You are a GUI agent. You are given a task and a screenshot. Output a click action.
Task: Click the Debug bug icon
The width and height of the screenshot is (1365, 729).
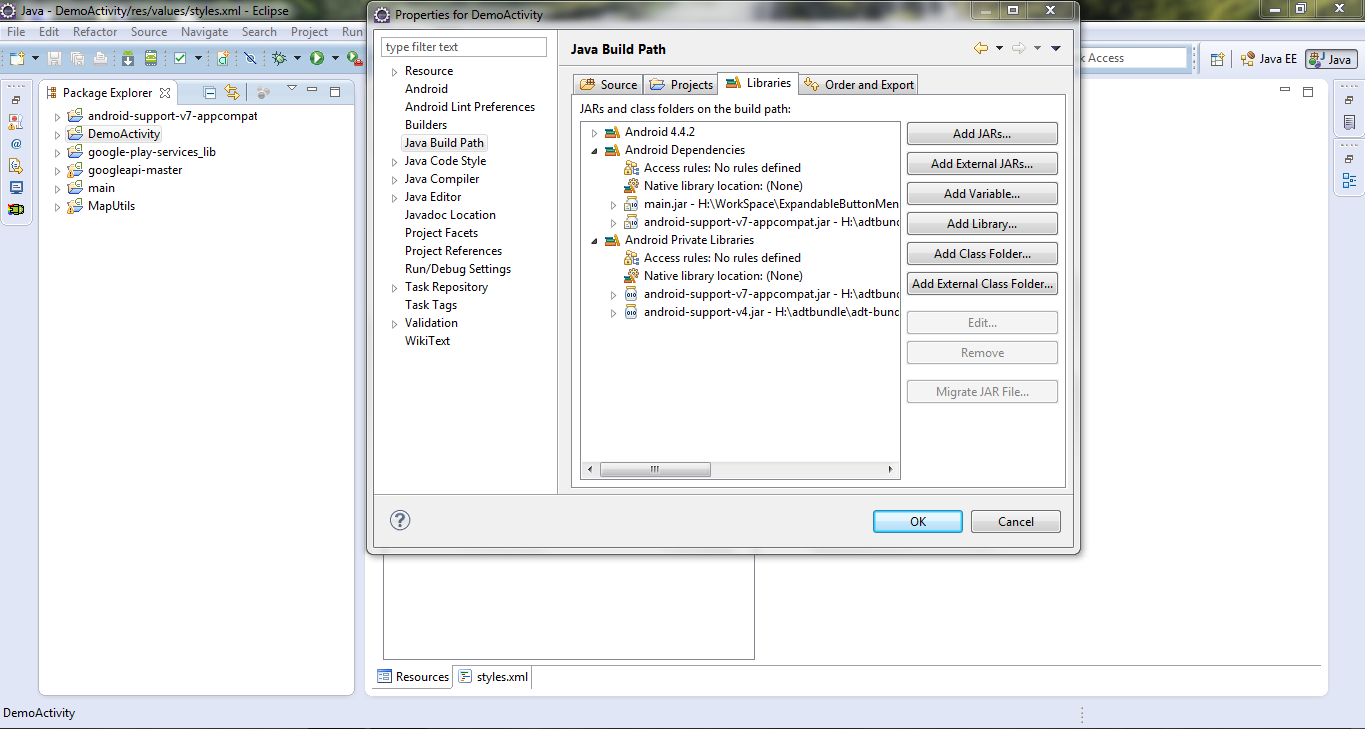click(x=280, y=58)
